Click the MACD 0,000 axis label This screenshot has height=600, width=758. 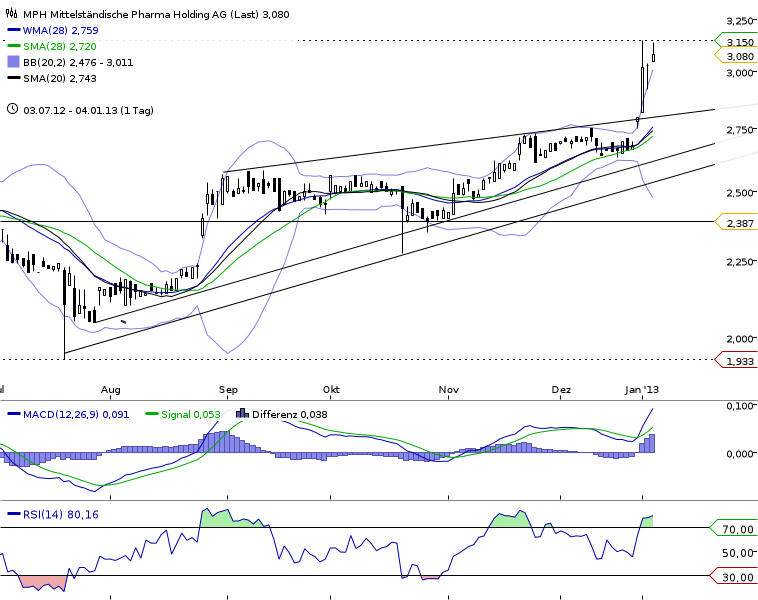tap(740, 454)
